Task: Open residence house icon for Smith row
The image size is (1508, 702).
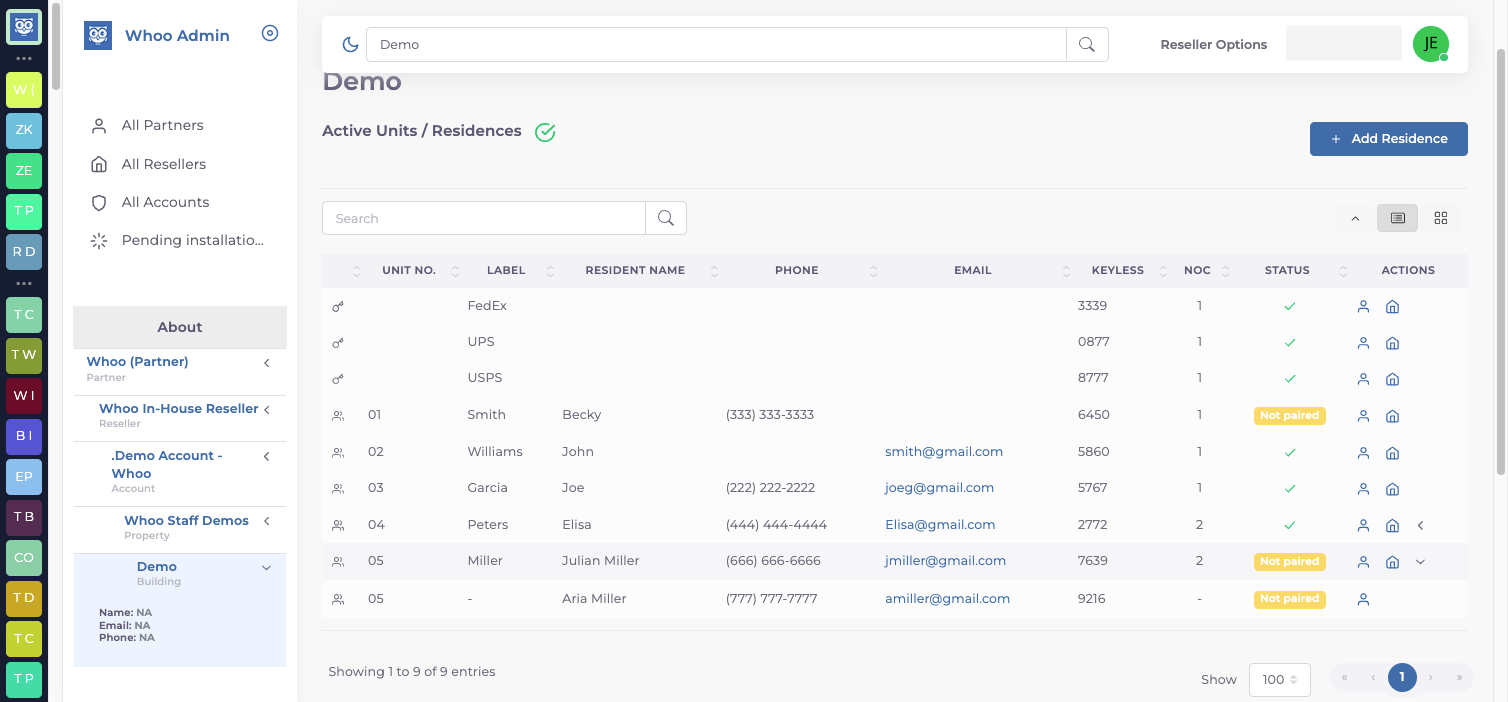Action: 1392,416
